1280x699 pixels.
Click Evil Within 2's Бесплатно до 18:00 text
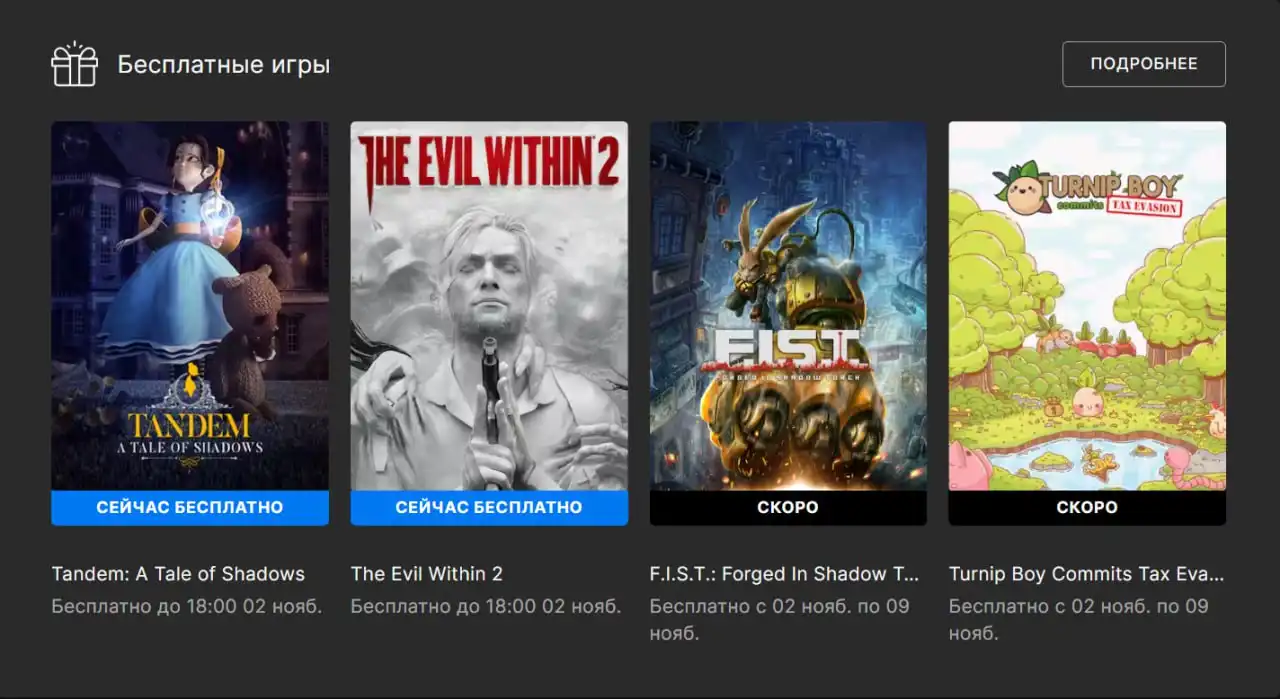click(486, 606)
